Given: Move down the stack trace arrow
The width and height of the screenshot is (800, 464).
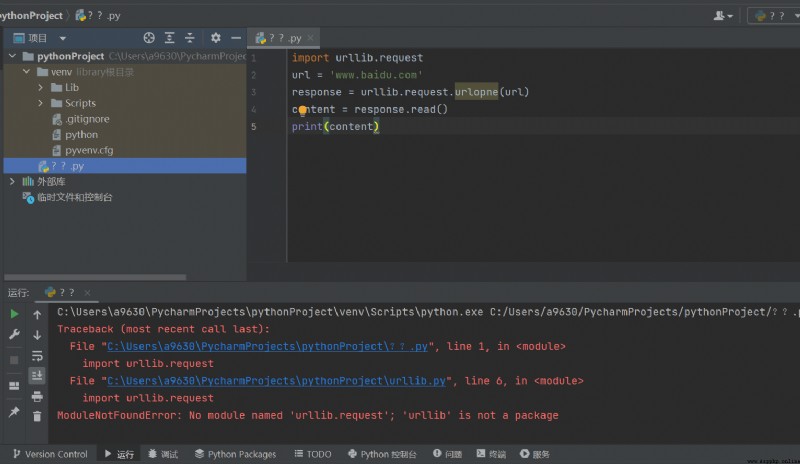Looking at the screenshot, I should pyautogui.click(x=37, y=335).
